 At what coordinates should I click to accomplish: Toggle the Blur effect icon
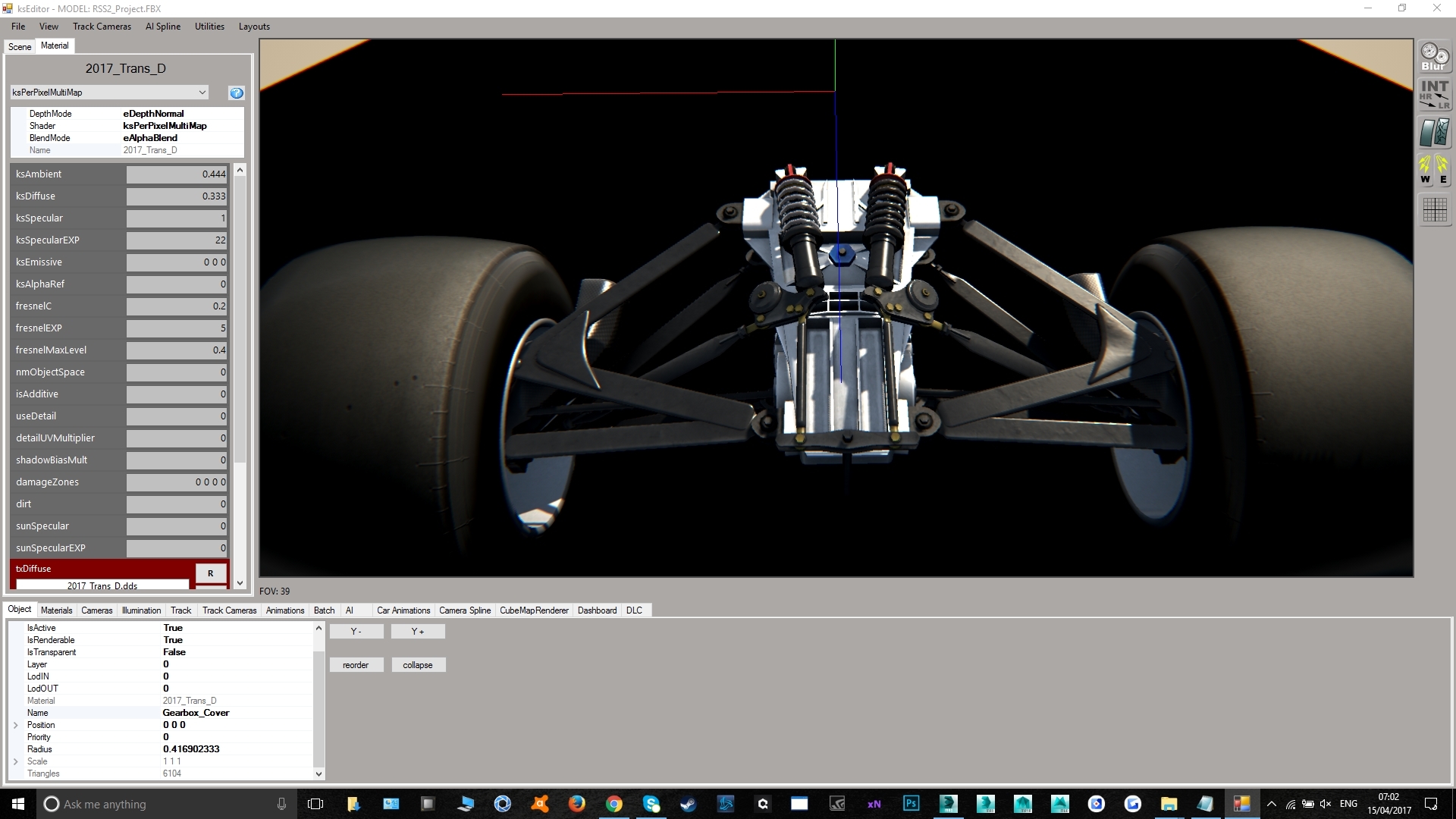click(x=1434, y=57)
